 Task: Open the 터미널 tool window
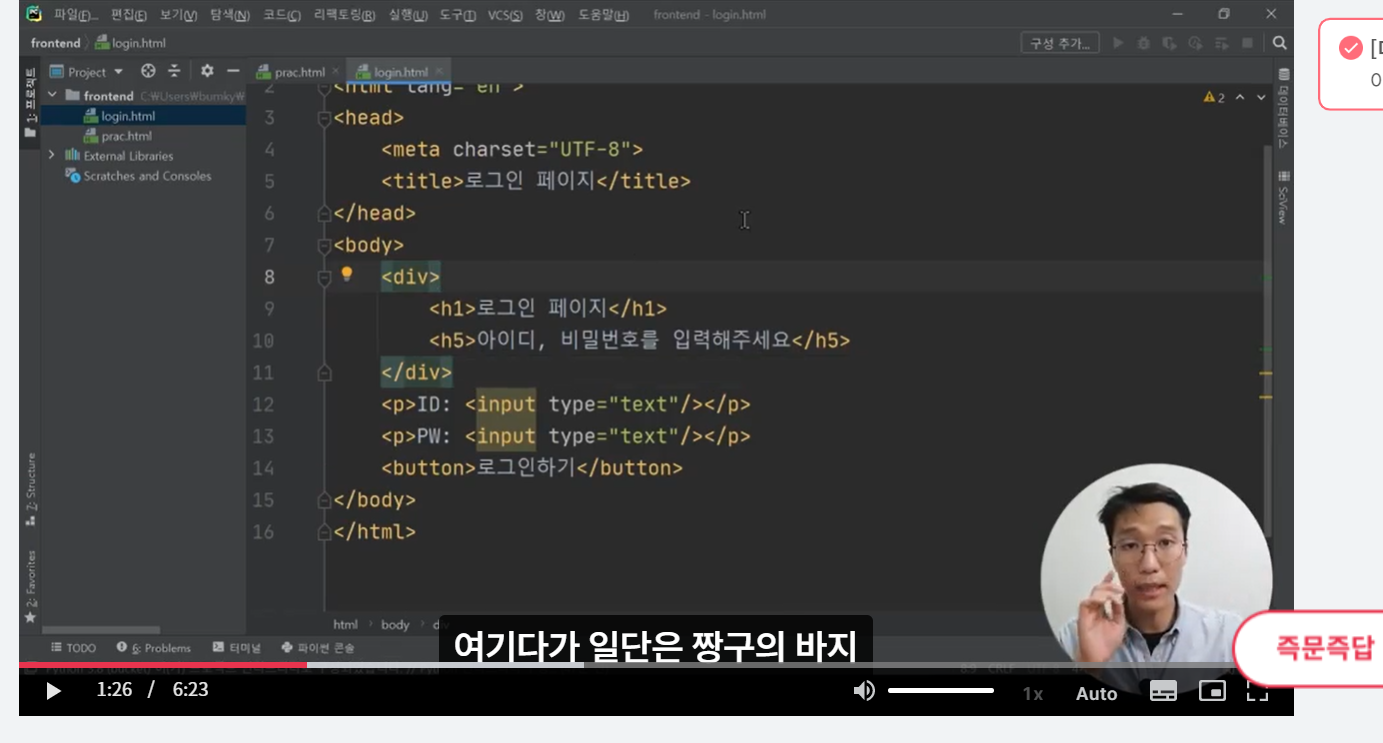pyautogui.click(x=236, y=648)
